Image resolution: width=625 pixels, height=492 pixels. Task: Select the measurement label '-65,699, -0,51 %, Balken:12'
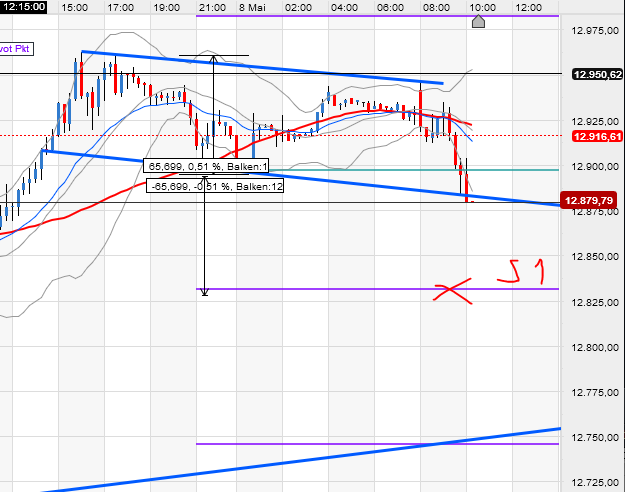tap(215, 186)
